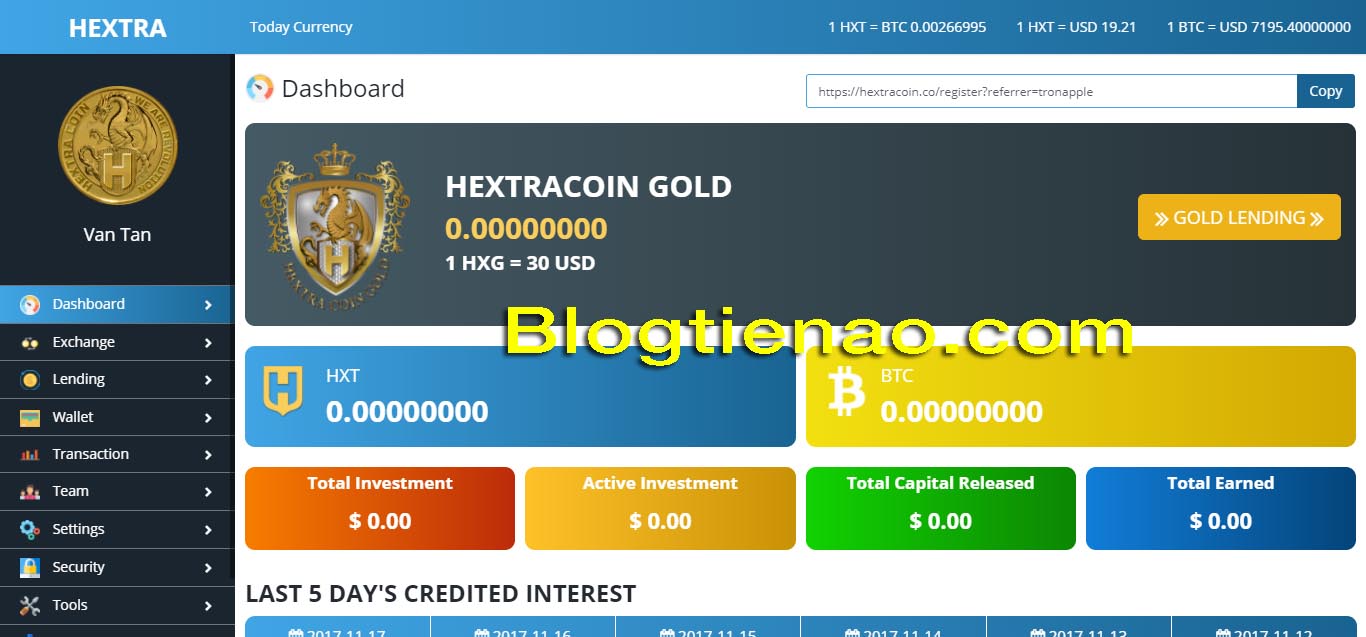The height and width of the screenshot is (637, 1366).
Task: Click the Exchange sidebar icon
Action: click(x=30, y=342)
